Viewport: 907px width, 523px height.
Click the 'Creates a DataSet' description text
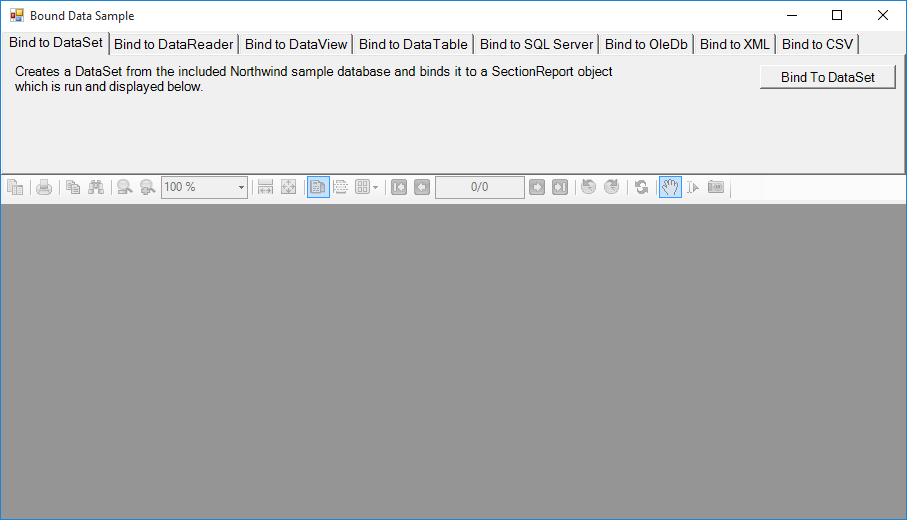tap(314, 79)
